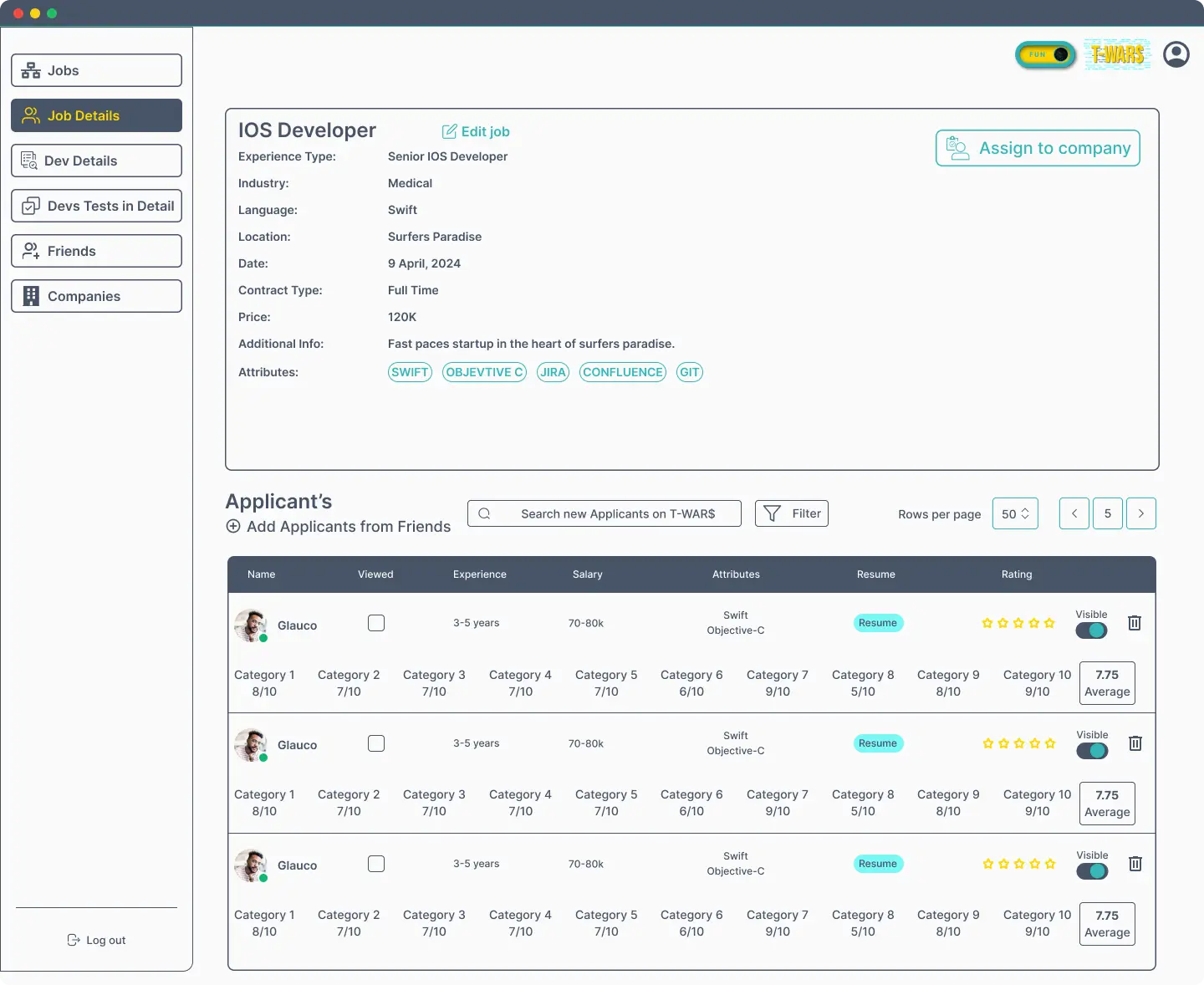Go to the next applicants page

click(1141, 513)
